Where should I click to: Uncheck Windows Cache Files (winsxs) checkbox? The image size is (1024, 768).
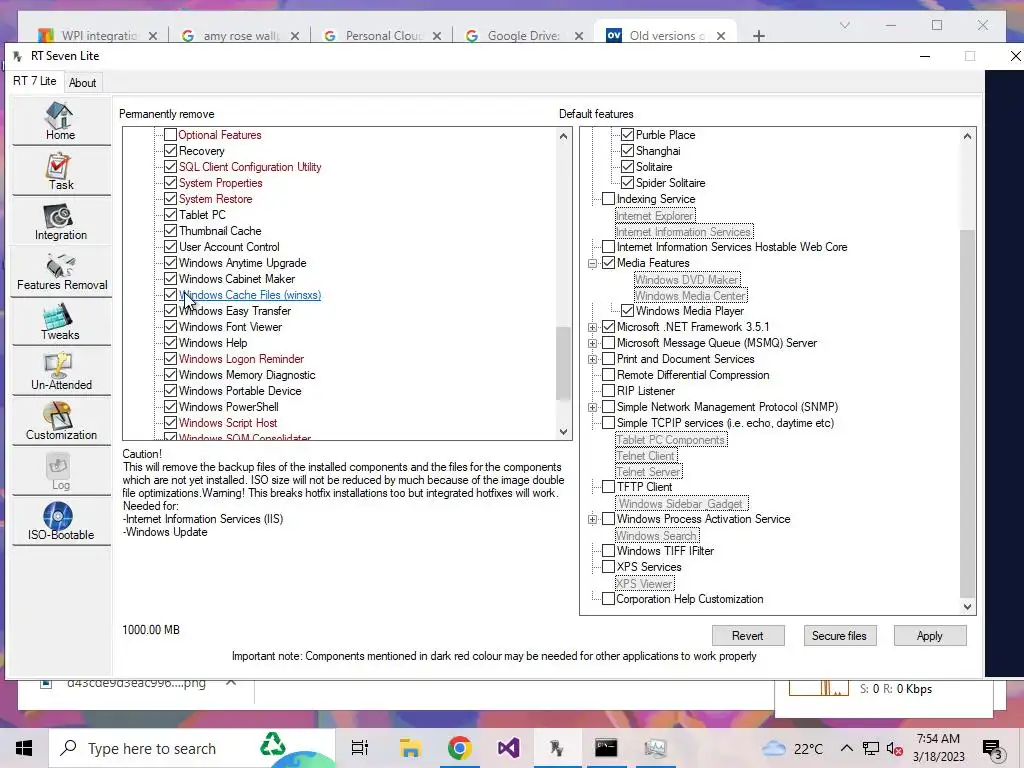pos(170,295)
